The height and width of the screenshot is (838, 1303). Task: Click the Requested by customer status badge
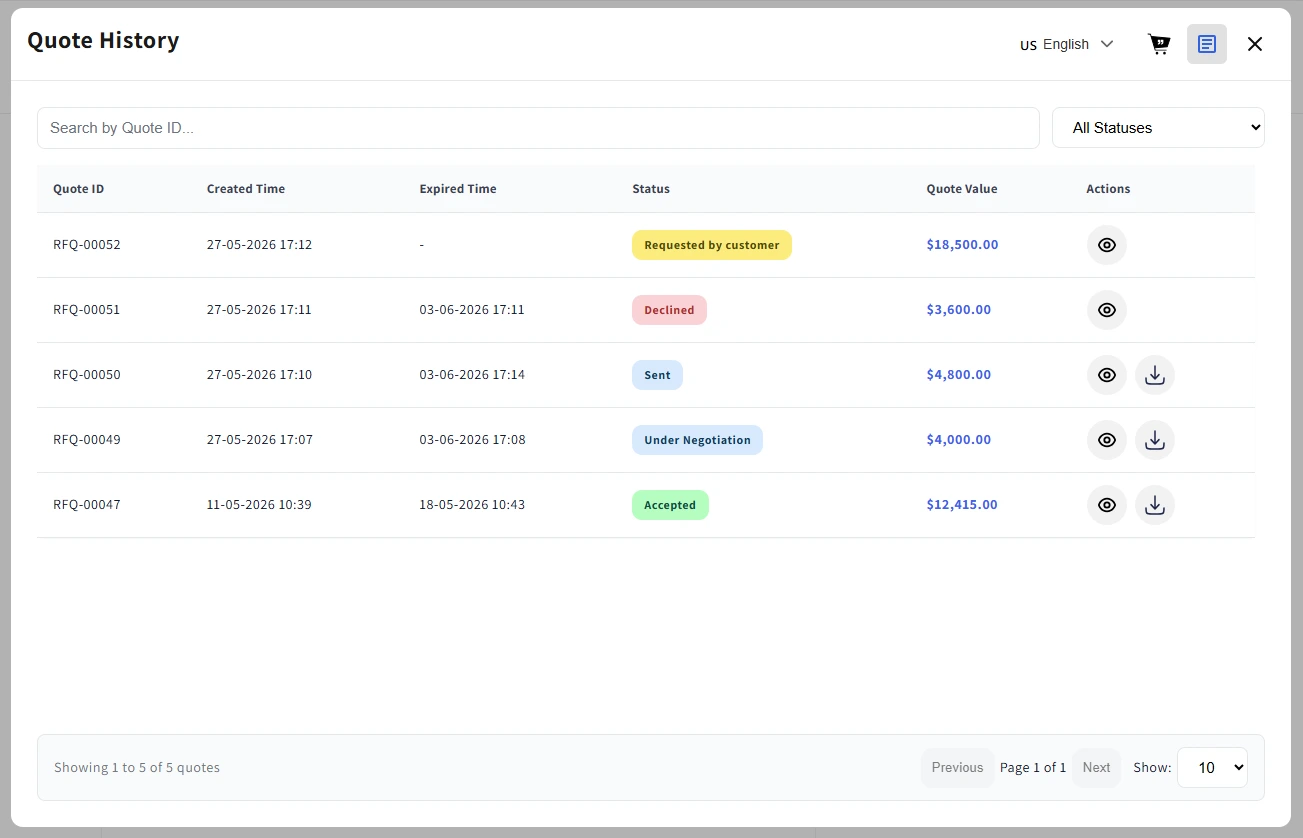tap(712, 245)
